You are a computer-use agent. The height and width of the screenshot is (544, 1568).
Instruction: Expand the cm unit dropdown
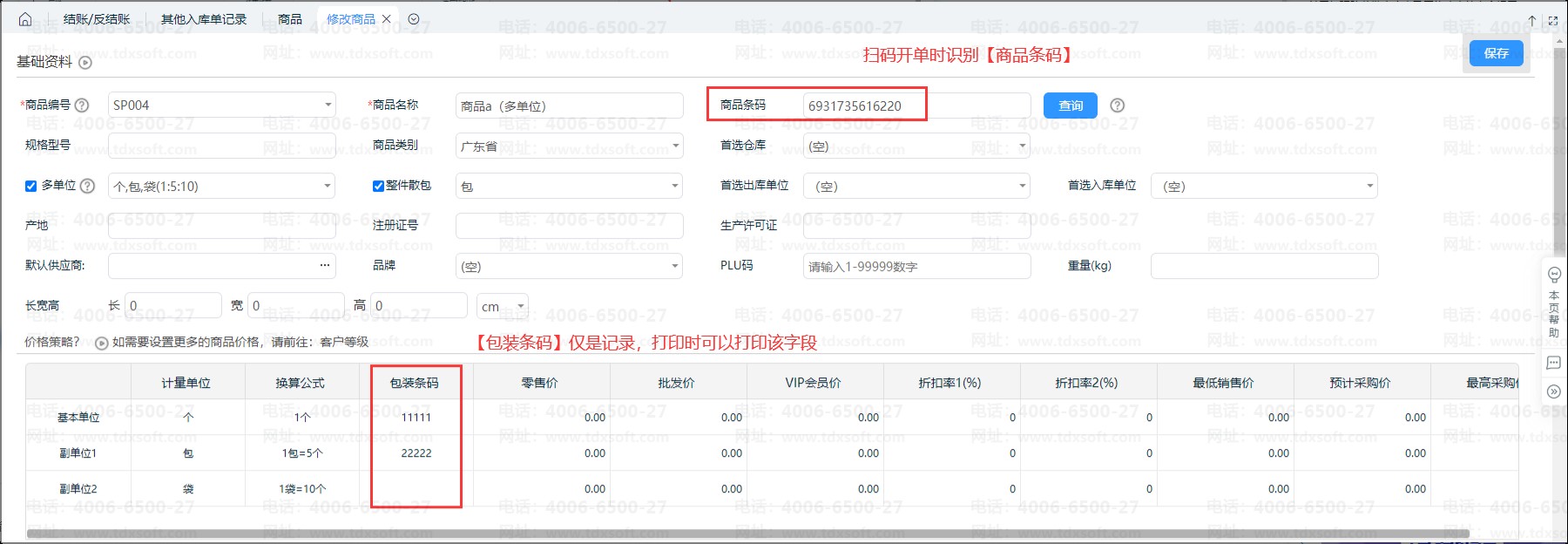tap(503, 306)
